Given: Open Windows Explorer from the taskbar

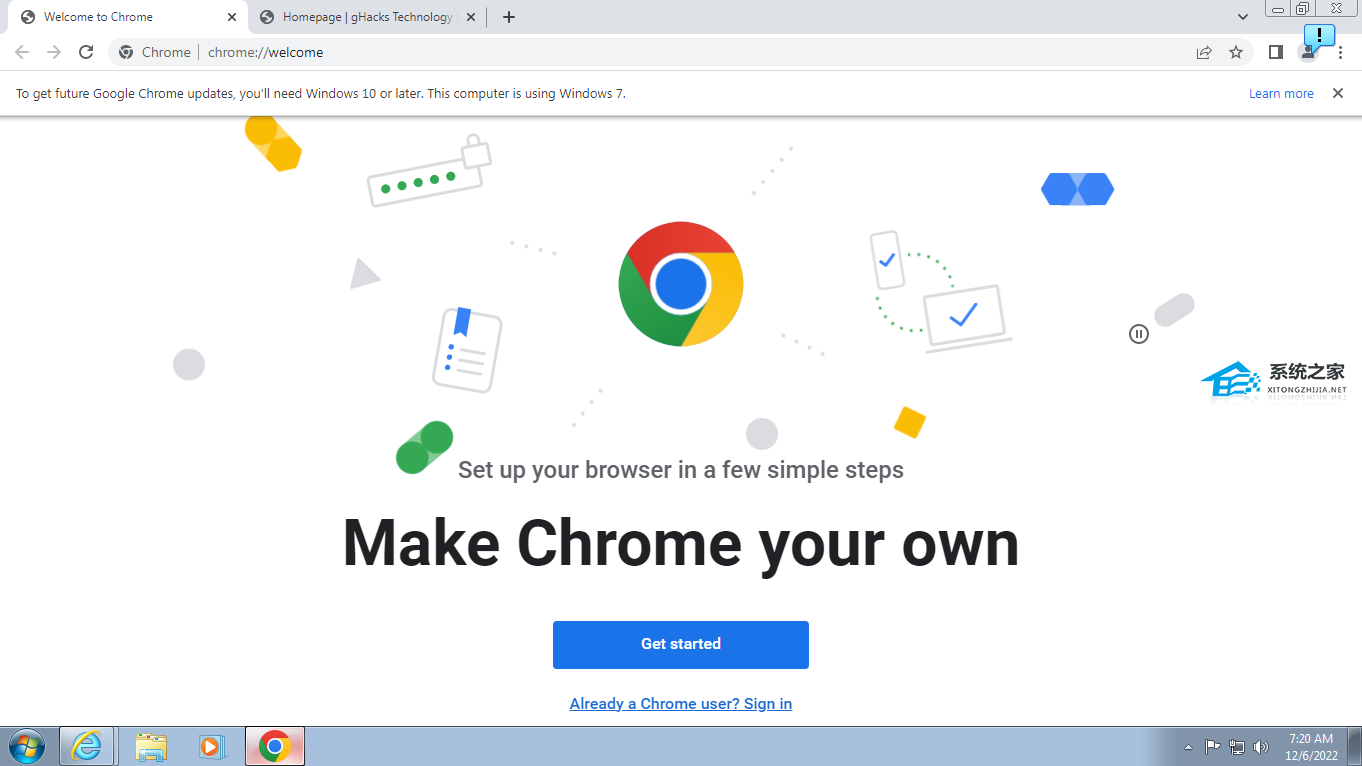Looking at the screenshot, I should coord(151,746).
